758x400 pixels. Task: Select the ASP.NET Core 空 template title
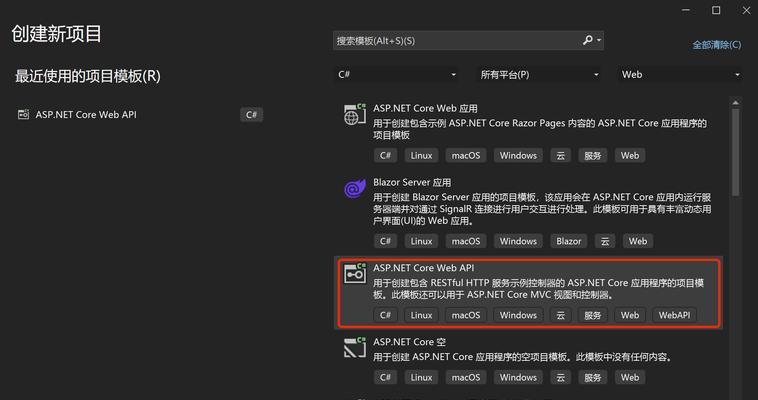[x=409, y=341]
